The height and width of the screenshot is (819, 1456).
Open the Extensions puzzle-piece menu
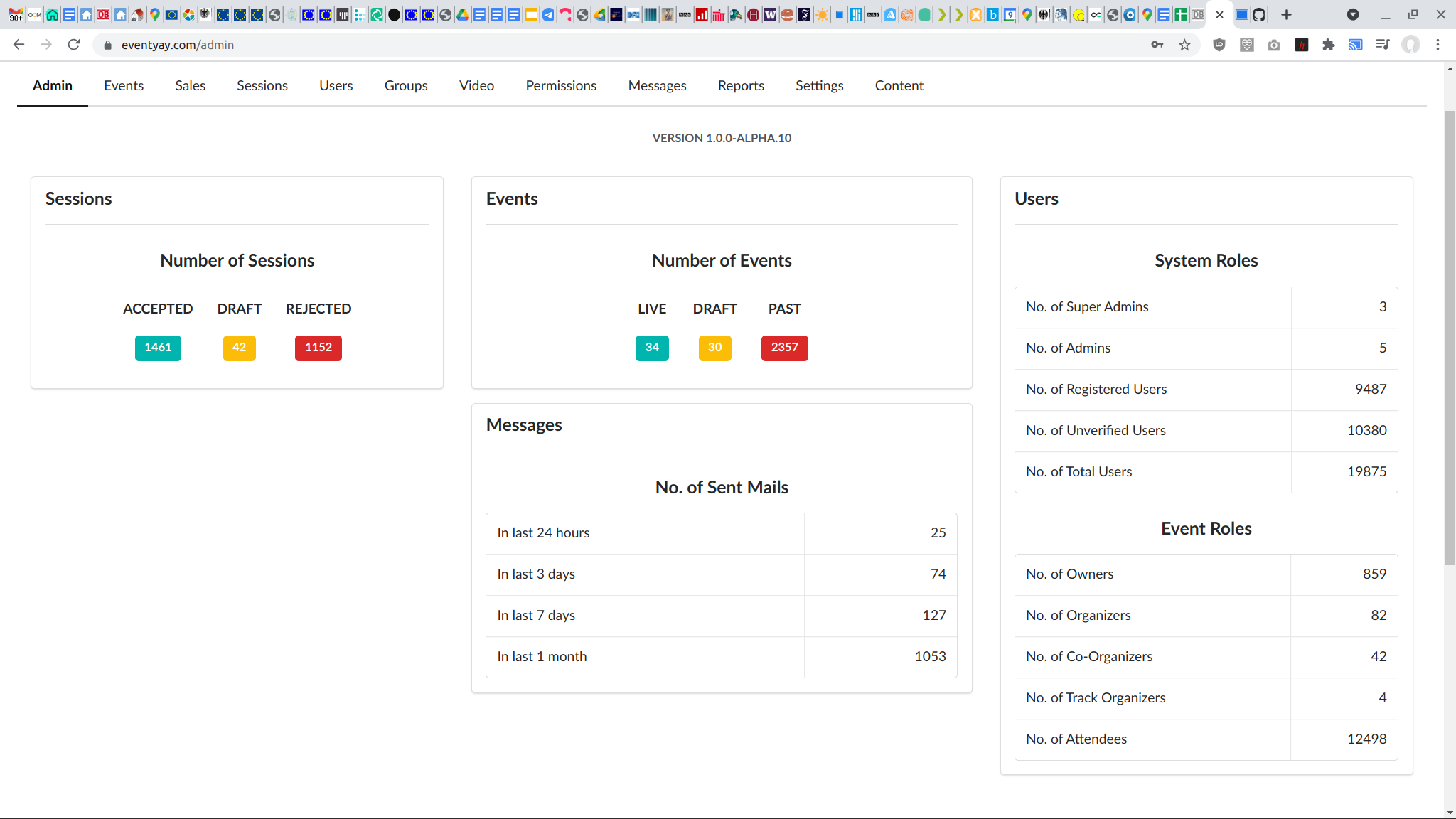1328,45
